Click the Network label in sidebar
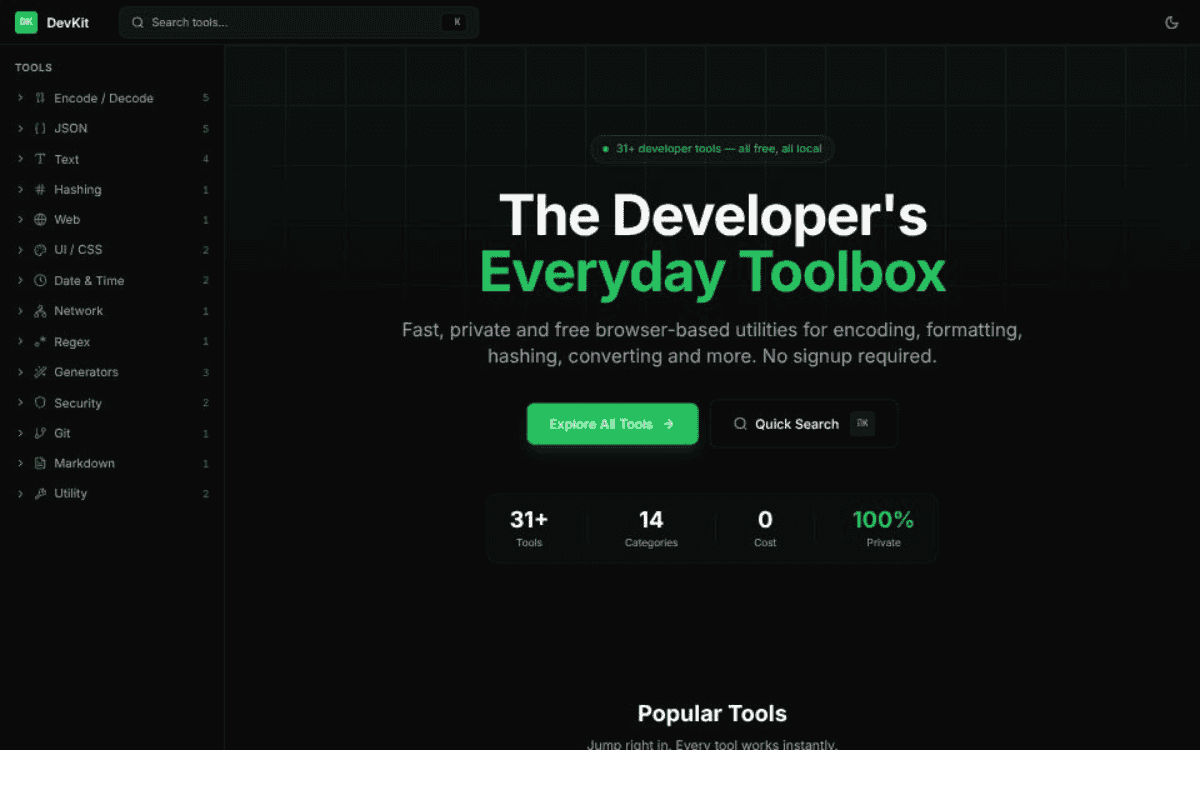1200x798 pixels. (x=79, y=311)
